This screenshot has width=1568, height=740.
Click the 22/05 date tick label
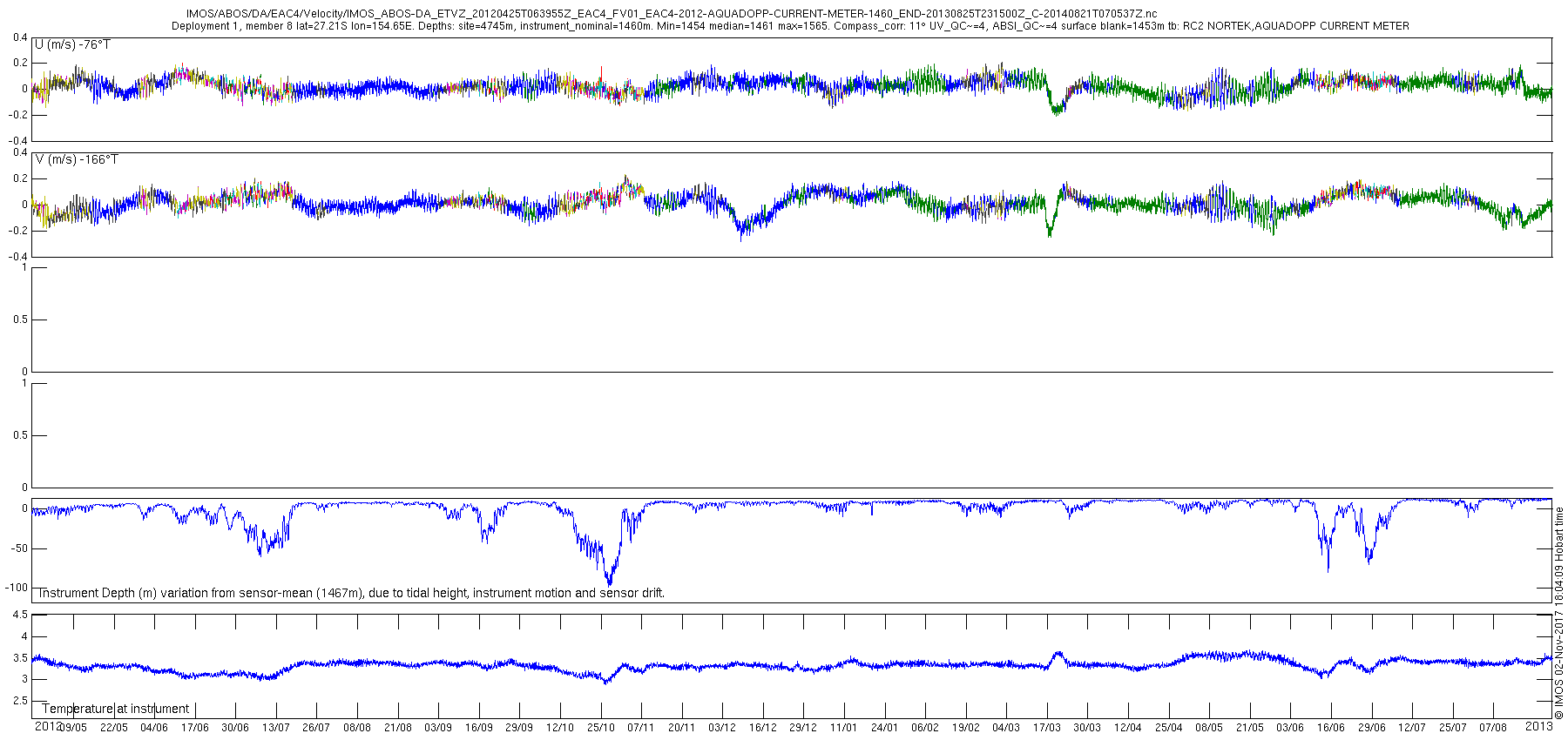coord(114,728)
